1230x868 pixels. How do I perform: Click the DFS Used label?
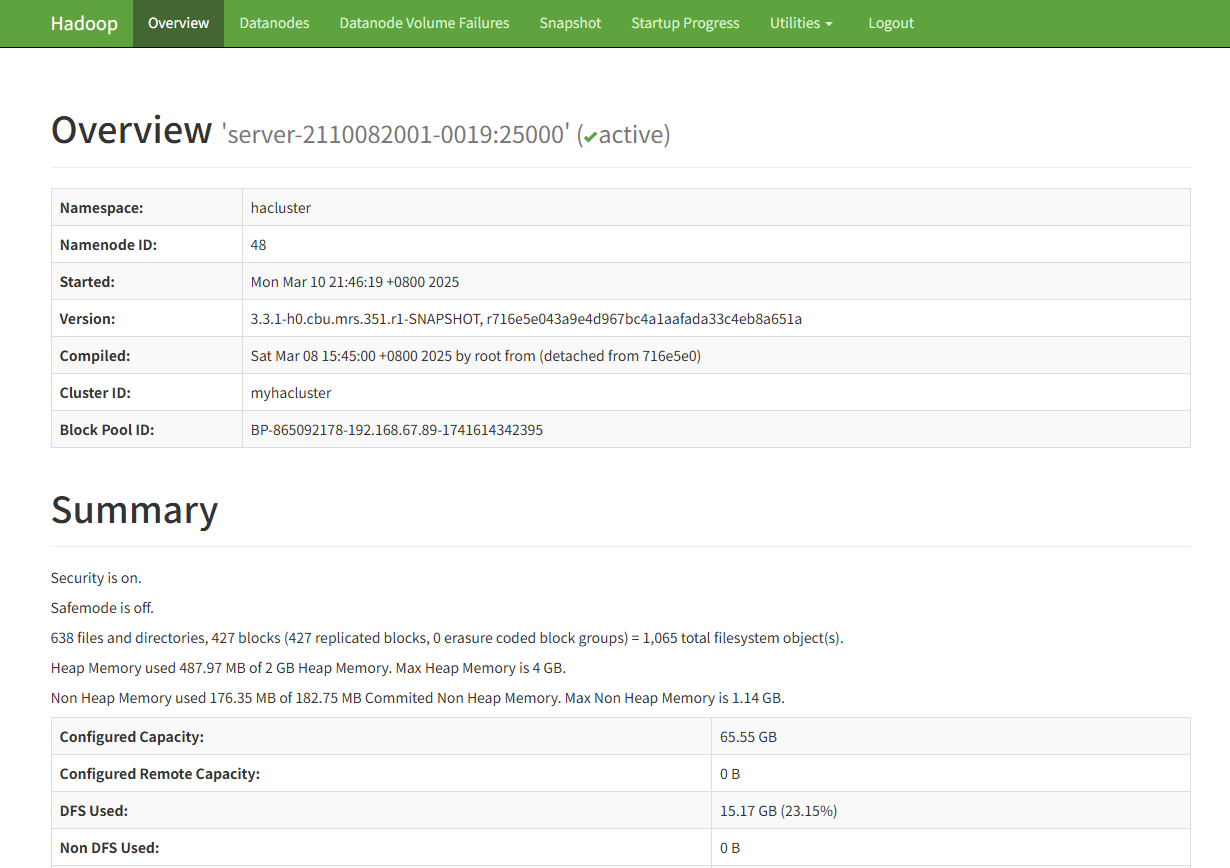tap(94, 811)
